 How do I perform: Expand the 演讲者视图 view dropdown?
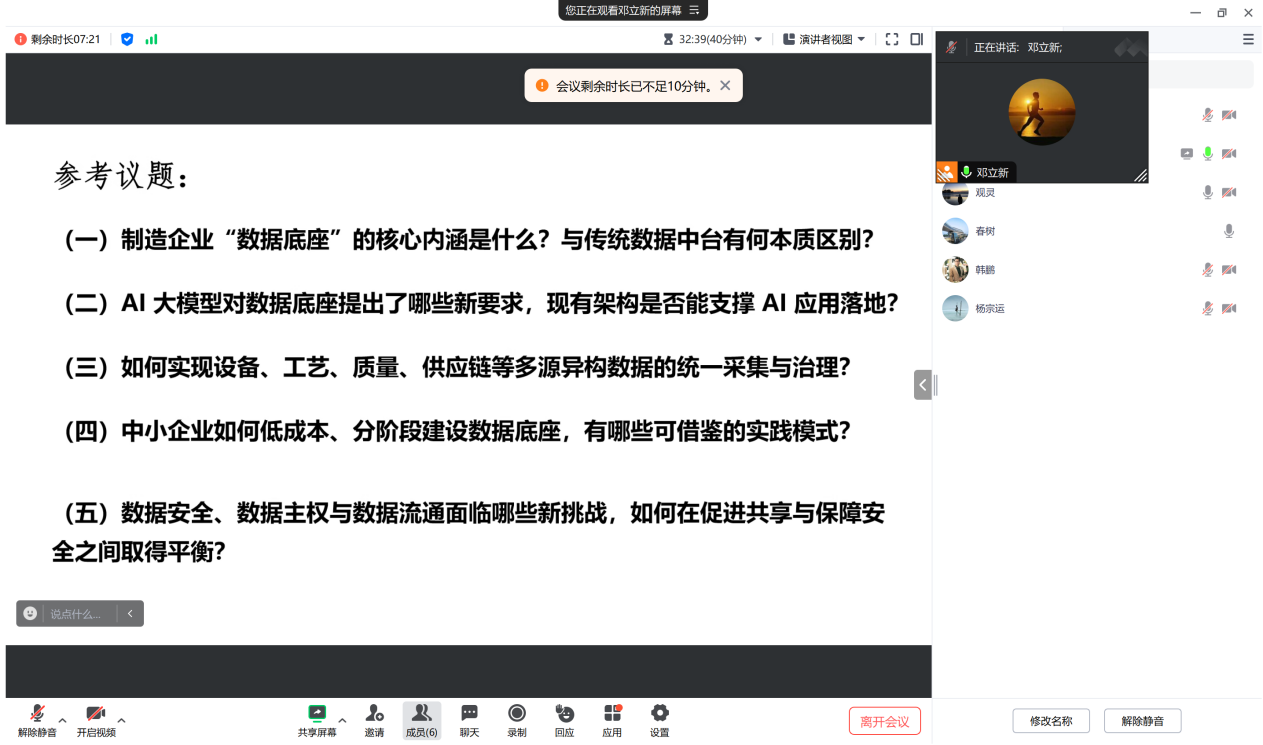(x=825, y=39)
